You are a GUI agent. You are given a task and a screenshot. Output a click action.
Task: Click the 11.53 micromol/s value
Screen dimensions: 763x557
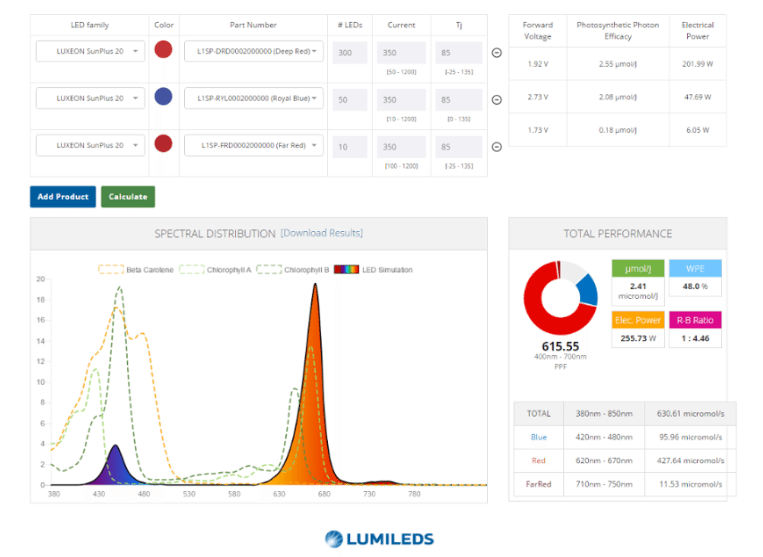click(690, 484)
